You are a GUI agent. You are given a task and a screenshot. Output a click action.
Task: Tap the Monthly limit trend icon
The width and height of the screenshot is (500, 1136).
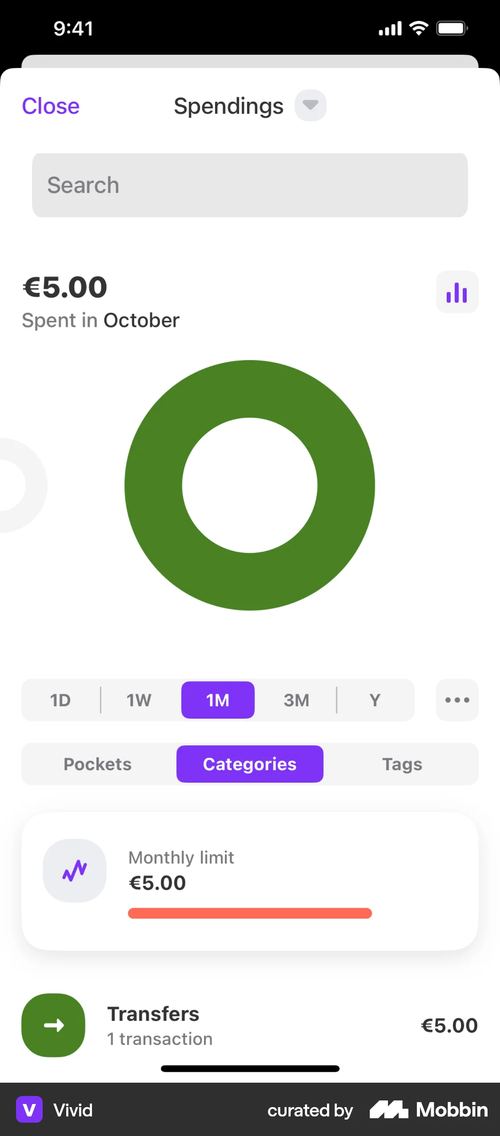pos(75,870)
